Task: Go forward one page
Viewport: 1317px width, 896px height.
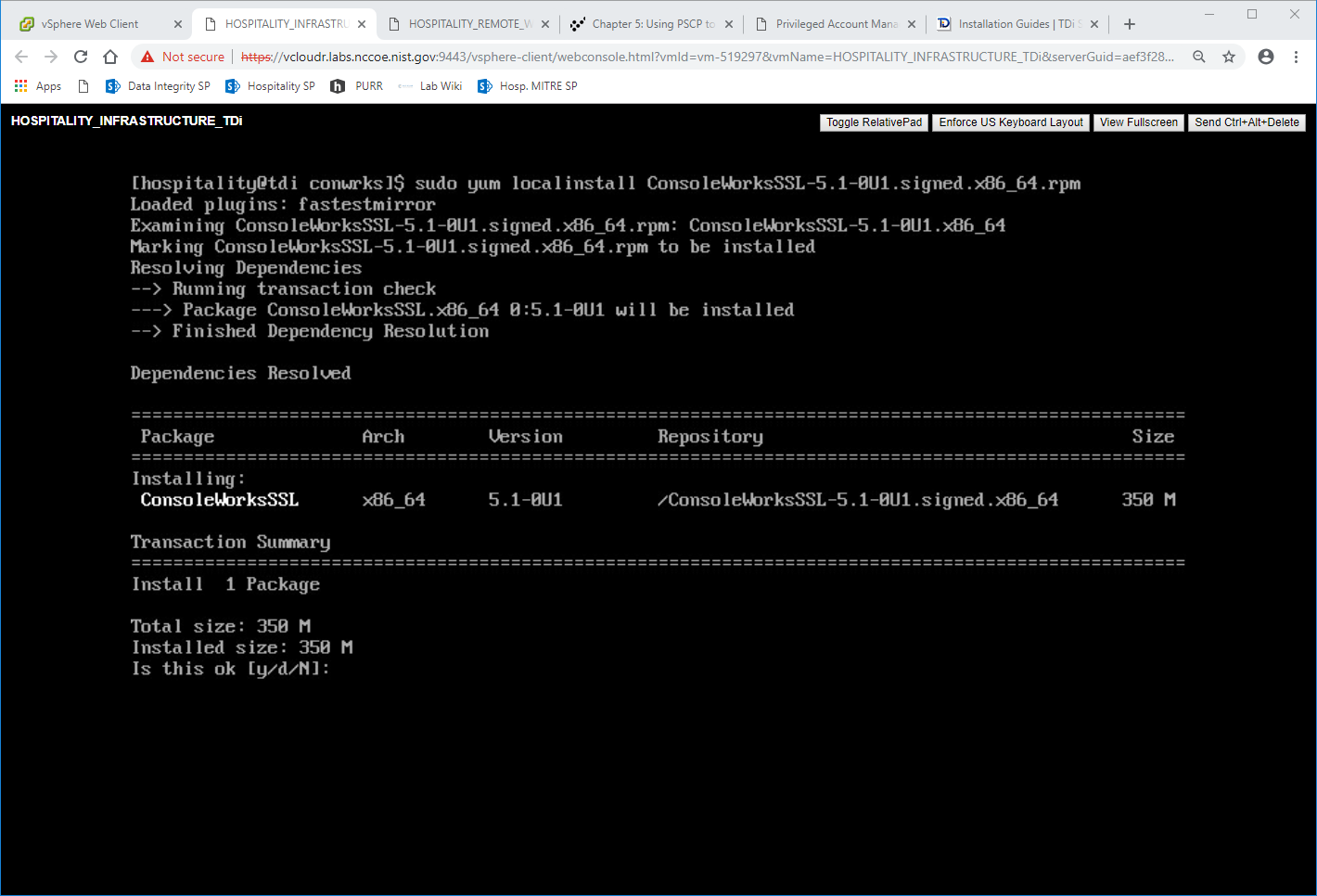Action: point(51,57)
